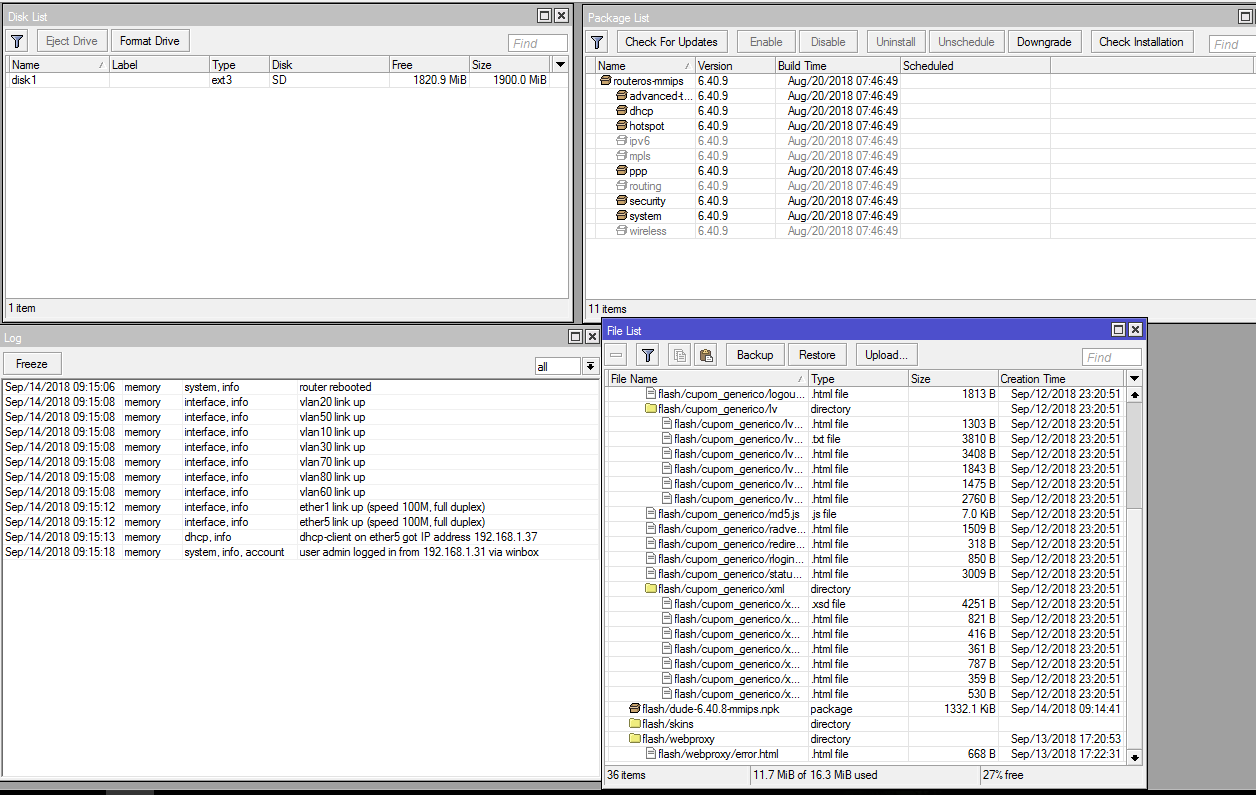Click the dhcp package icon
Image resolution: width=1256 pixels, height=795 pixels.
pos(621,111)
